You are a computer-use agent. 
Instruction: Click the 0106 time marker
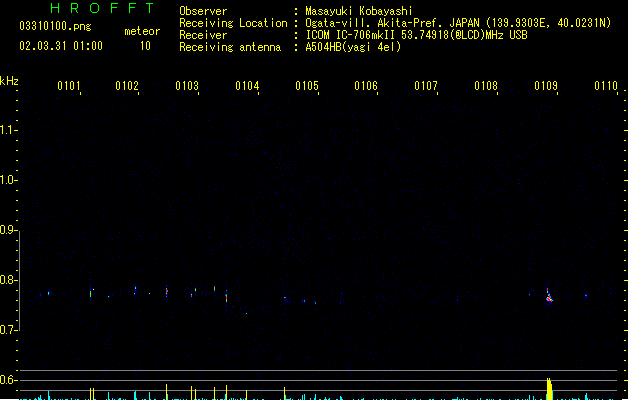366,86
